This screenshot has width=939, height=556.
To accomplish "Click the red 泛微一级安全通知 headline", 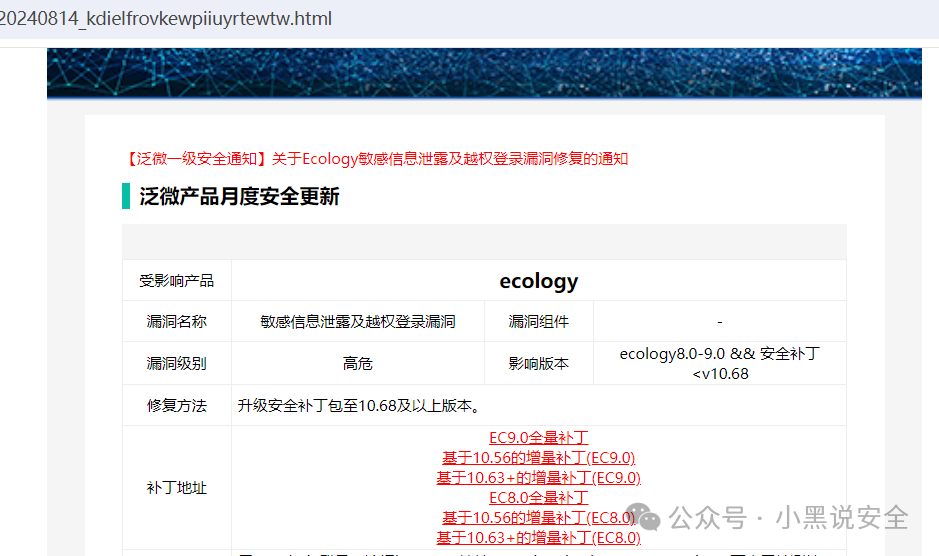I will point(375,159).
